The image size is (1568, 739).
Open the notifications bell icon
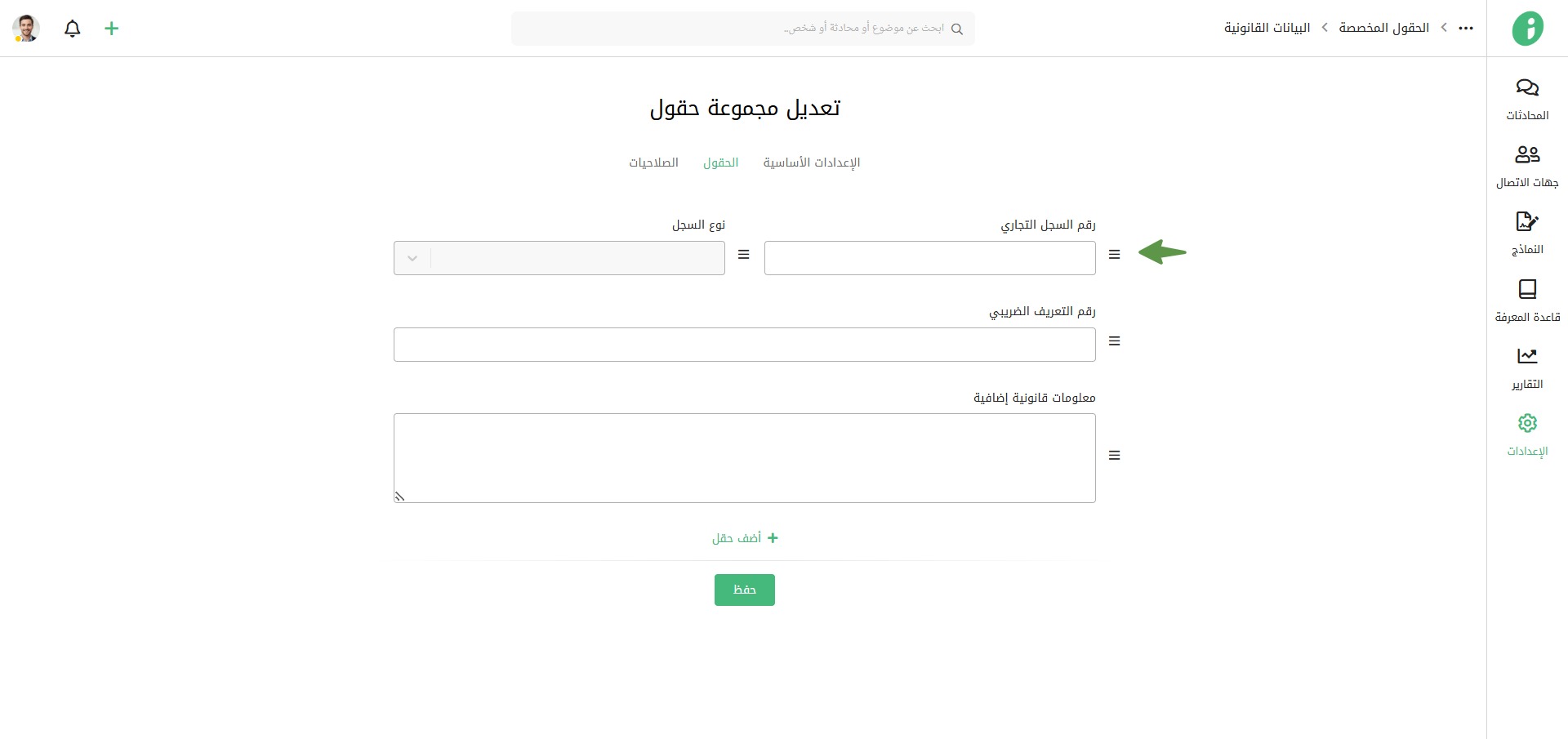pyautogui.click(x=73, y=29)
